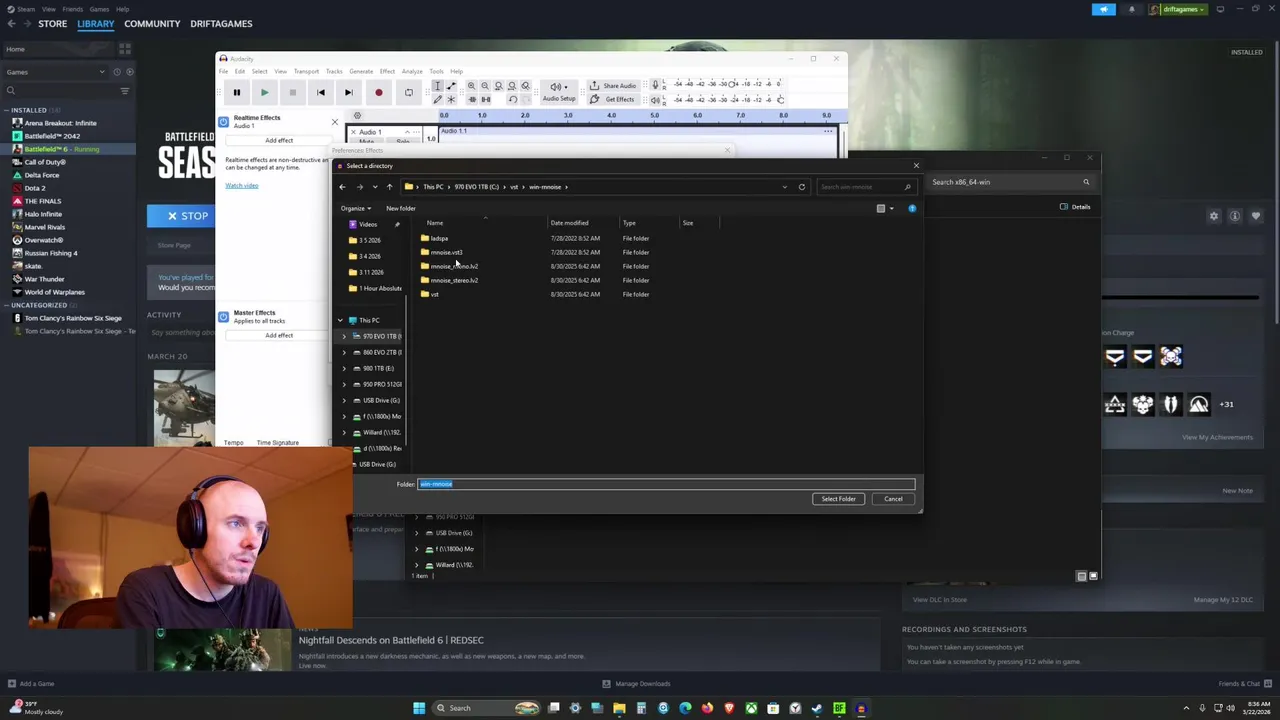This screenshot has height=720, width=1280.
Task: Click Silence audio selection icon
Action: [x=485, y=99]
